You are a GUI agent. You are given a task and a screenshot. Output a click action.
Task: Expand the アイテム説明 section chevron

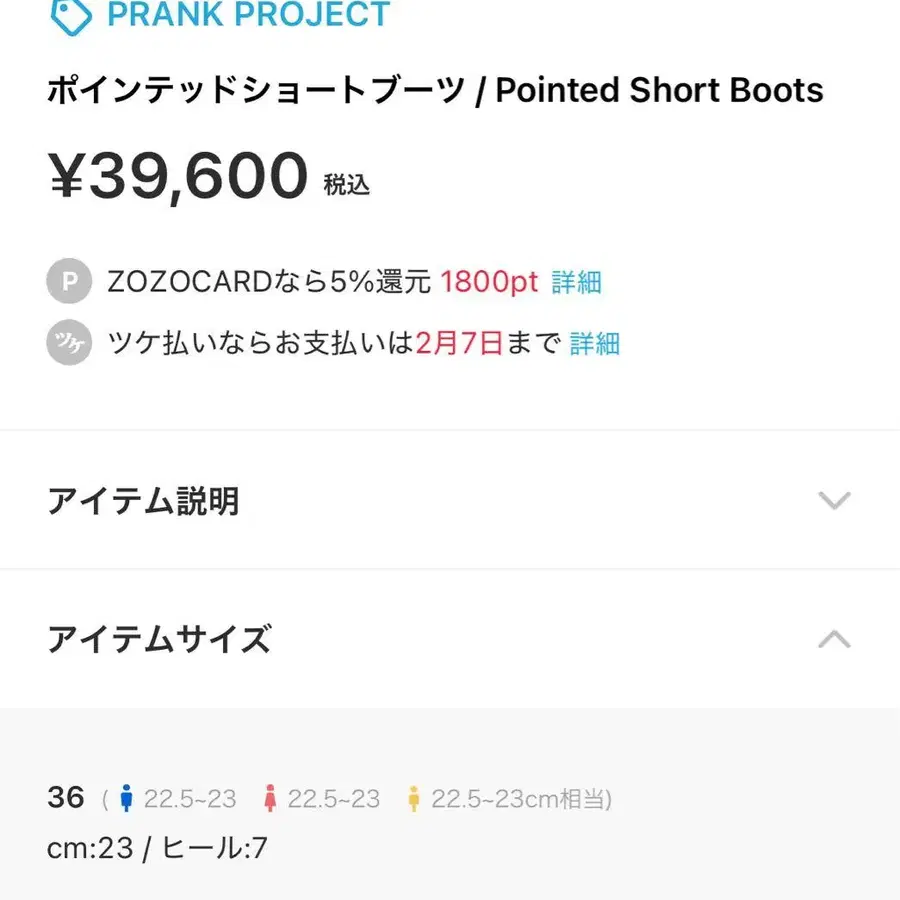(x=834, y=500)
